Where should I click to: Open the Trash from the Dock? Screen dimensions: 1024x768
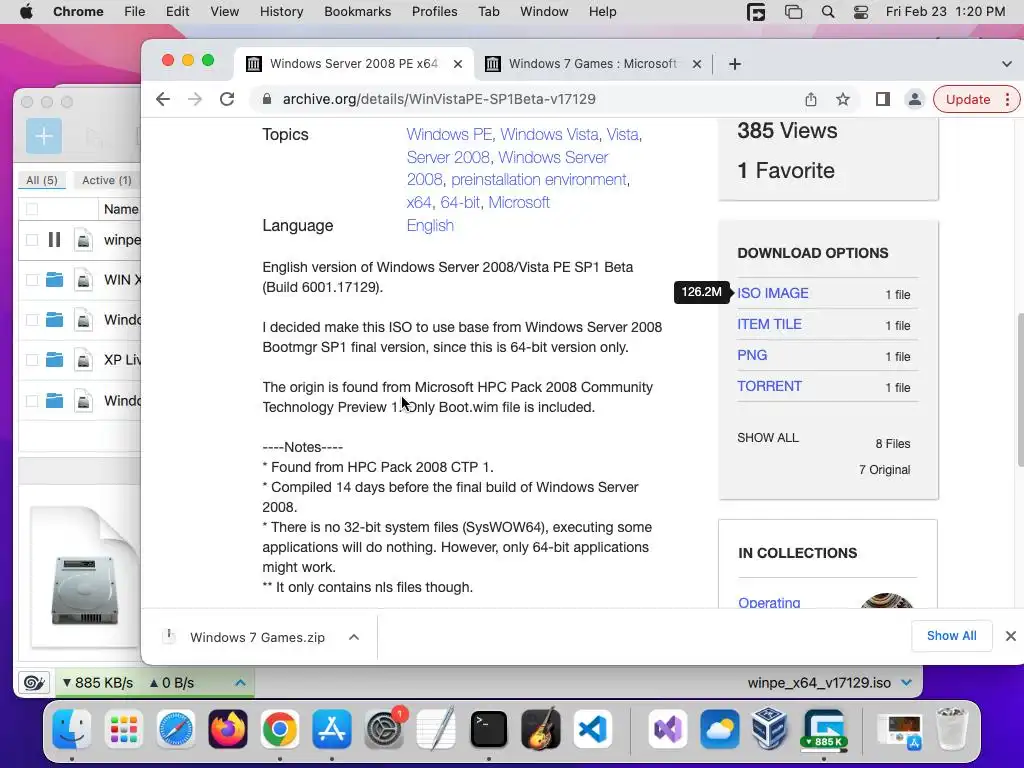click(x=951, y=729)
